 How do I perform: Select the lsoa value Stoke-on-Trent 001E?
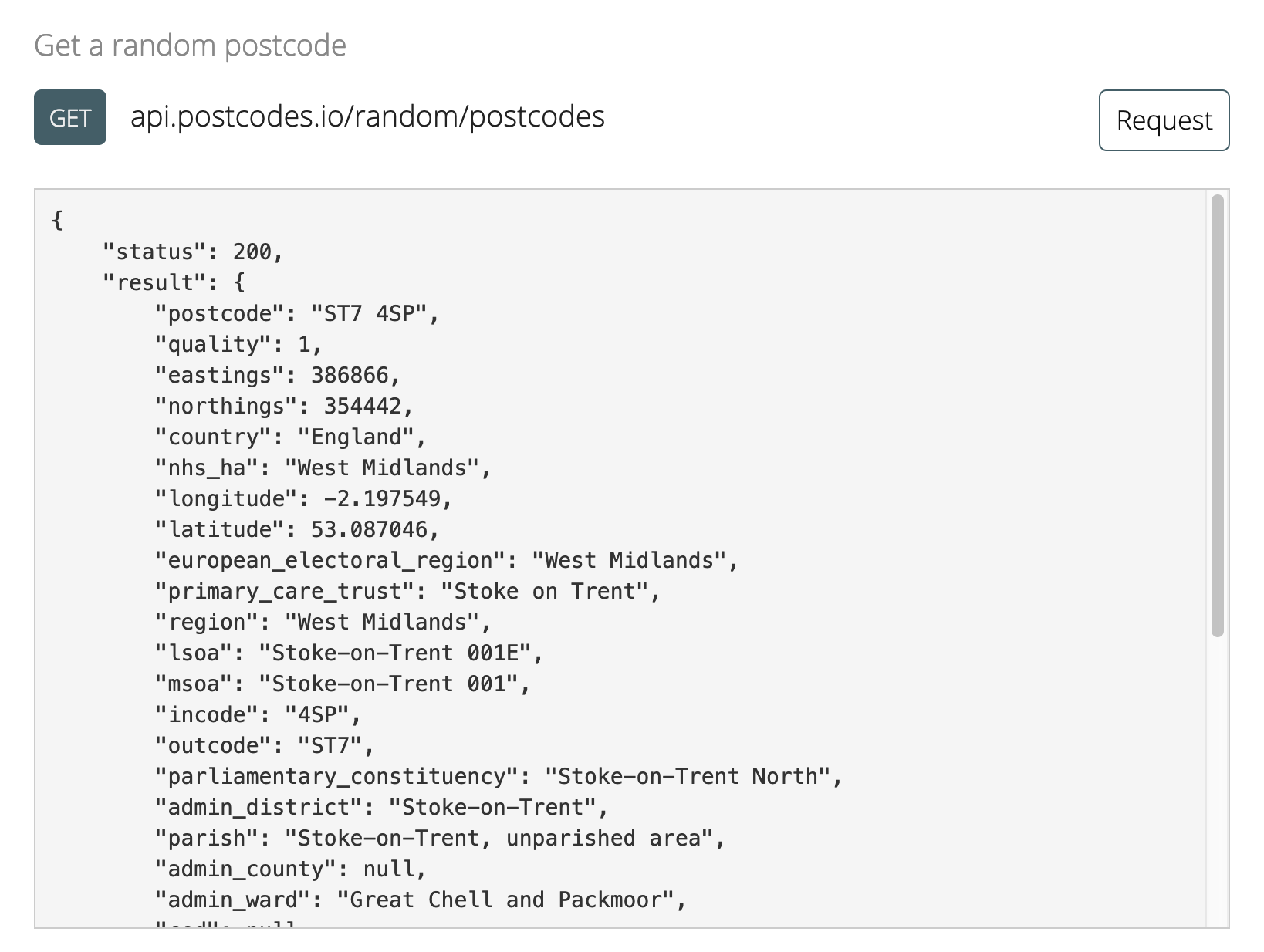[401, 653]
